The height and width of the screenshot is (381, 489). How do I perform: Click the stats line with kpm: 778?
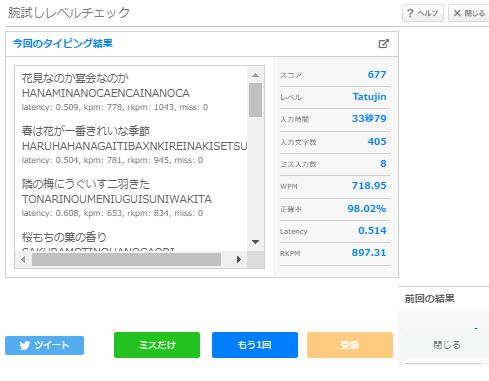115,107
